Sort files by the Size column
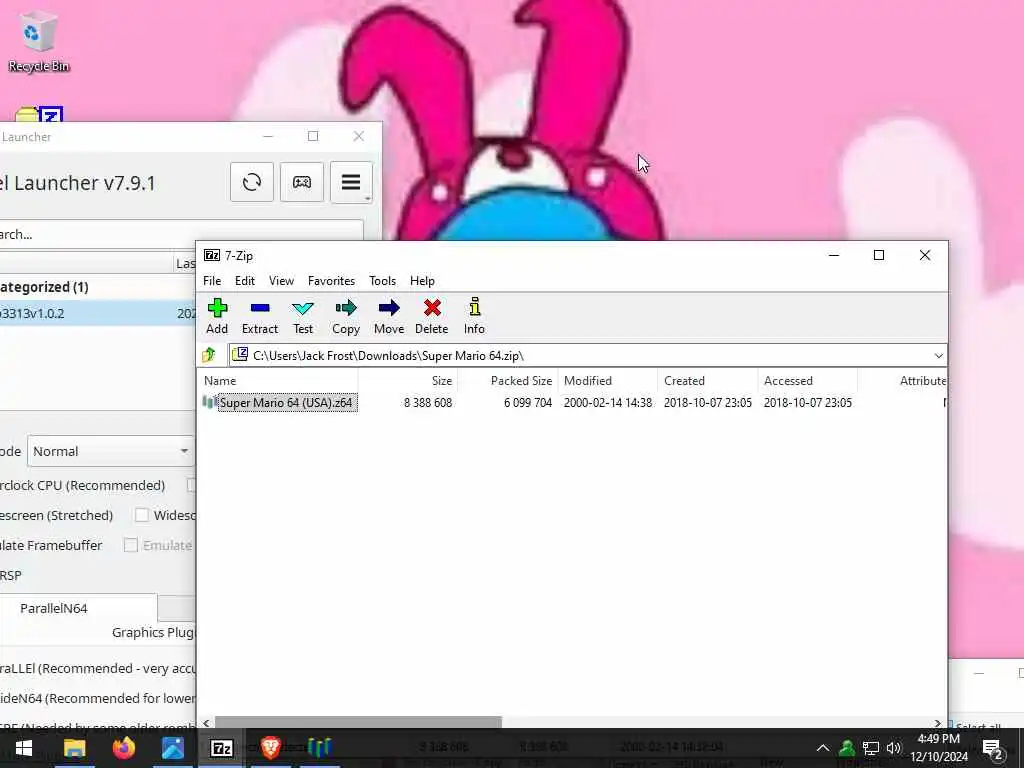The height and width of the screenshot is (768, 1024). pos(408,381)
